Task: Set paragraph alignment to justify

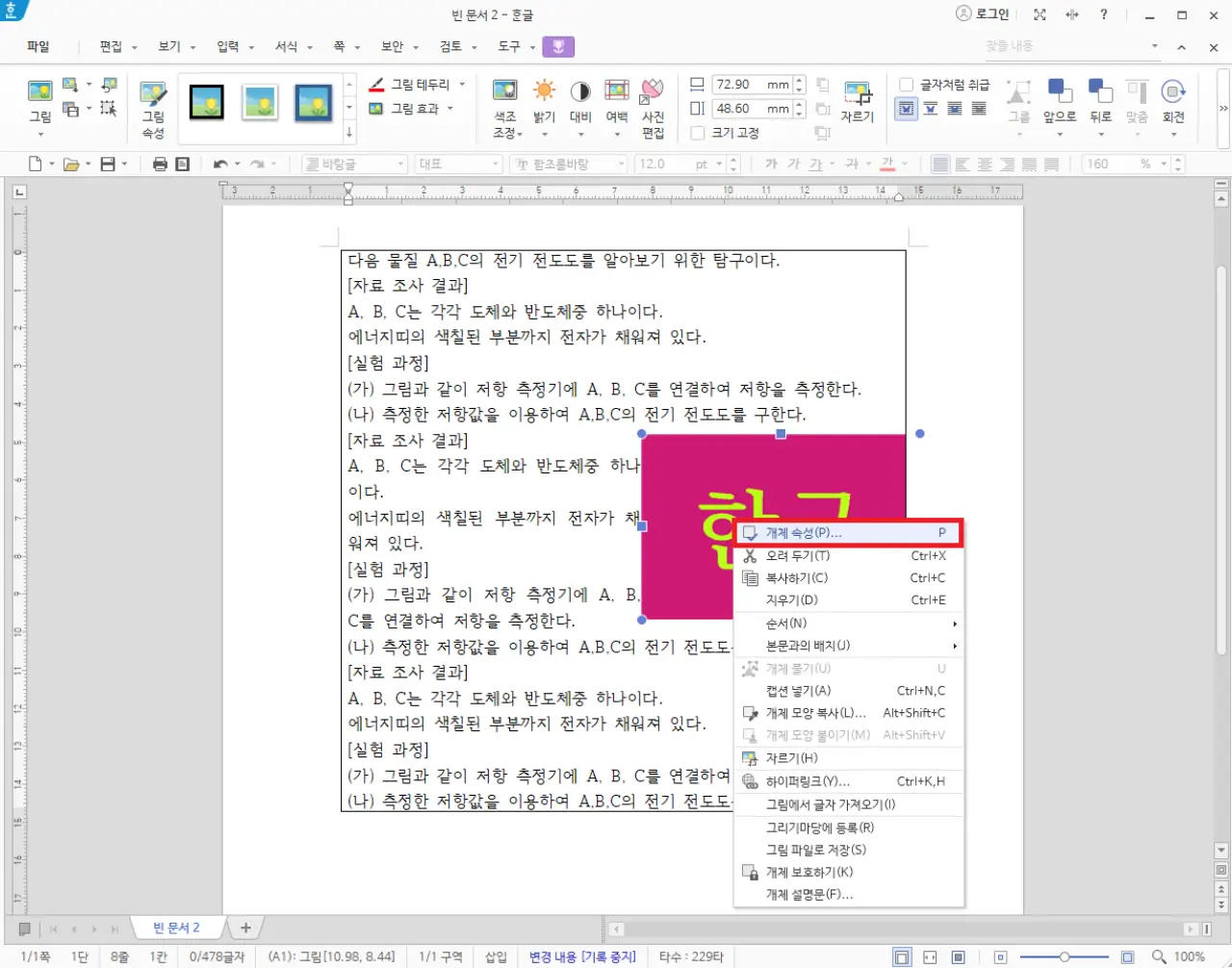Action: point(940,165)
